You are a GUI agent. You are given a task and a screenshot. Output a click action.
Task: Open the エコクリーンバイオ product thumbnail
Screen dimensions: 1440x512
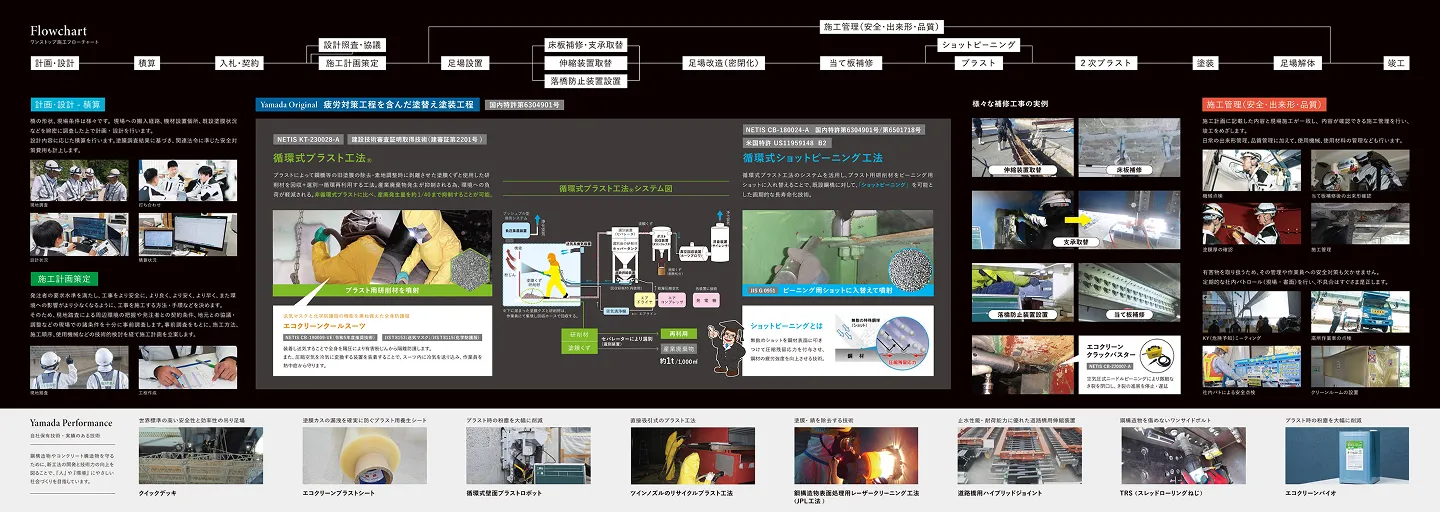coord(1347,456)
